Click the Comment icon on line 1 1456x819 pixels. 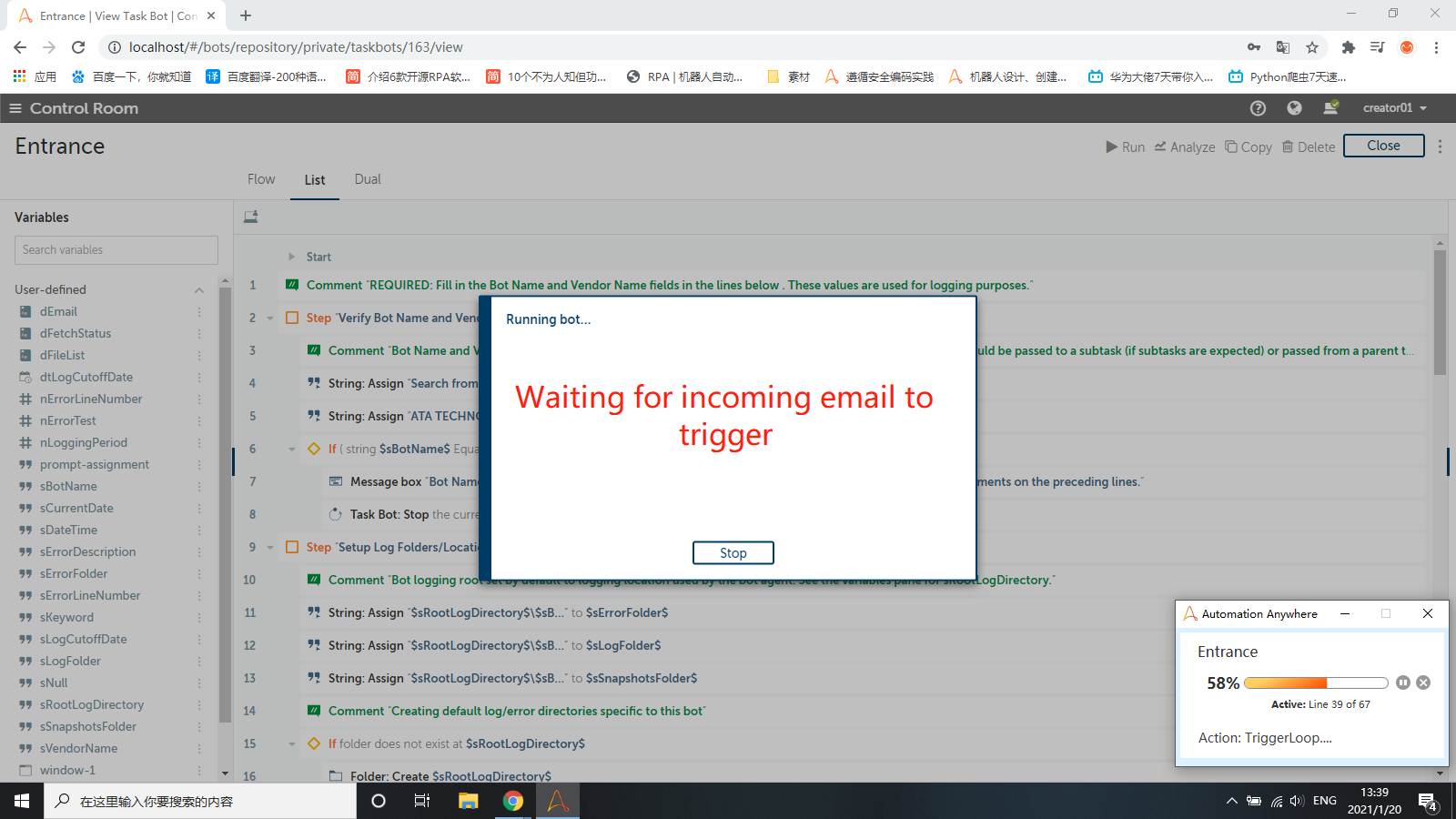tap(292, 285)
